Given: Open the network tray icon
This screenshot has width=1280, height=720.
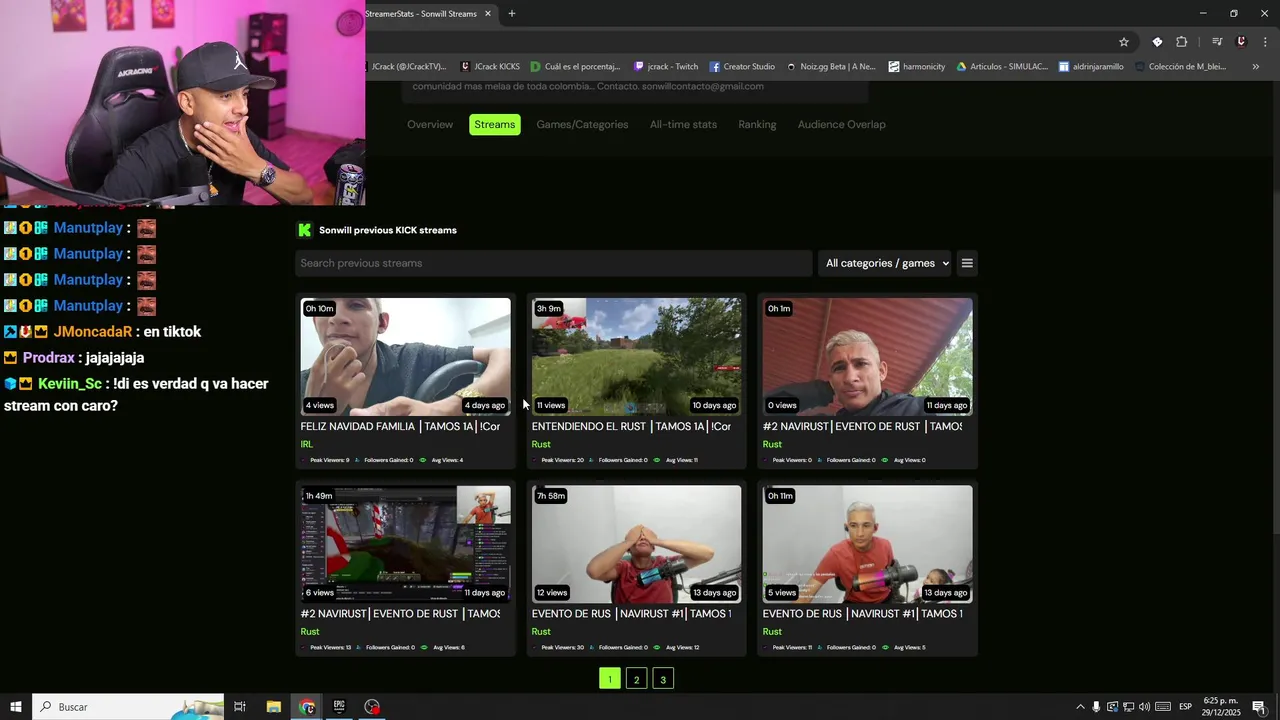Looking at the screenshot, I should click(x=1128, y=707).
